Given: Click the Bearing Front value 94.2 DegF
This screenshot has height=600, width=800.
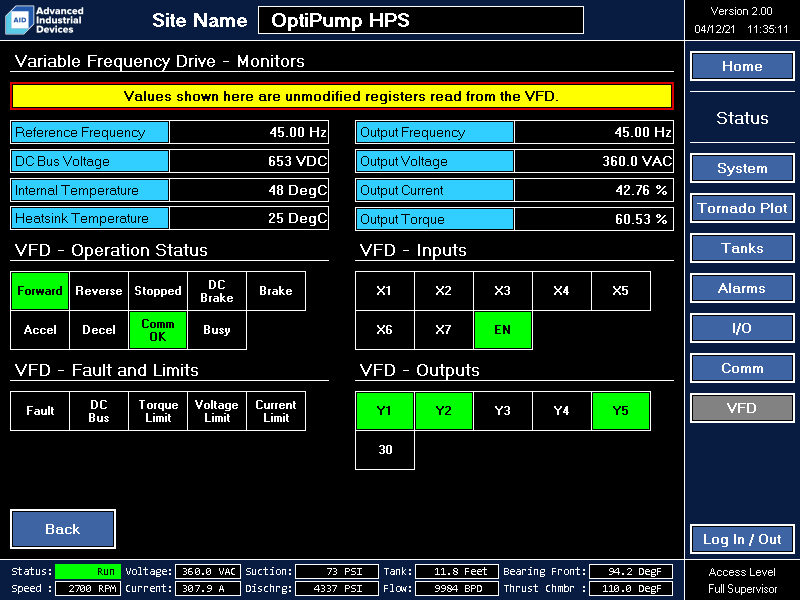Looking at the screenshot, I should (631, 571).
